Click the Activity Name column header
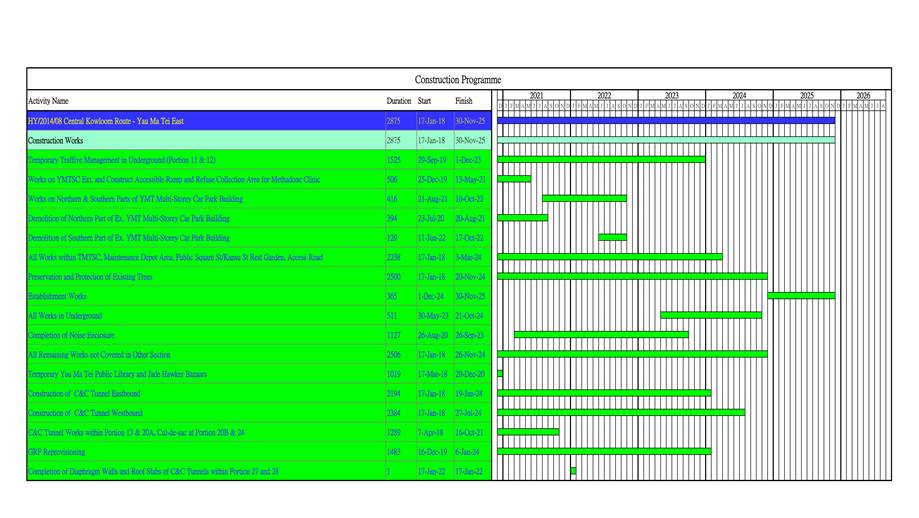Screen dimensions: 919x518 48,101
